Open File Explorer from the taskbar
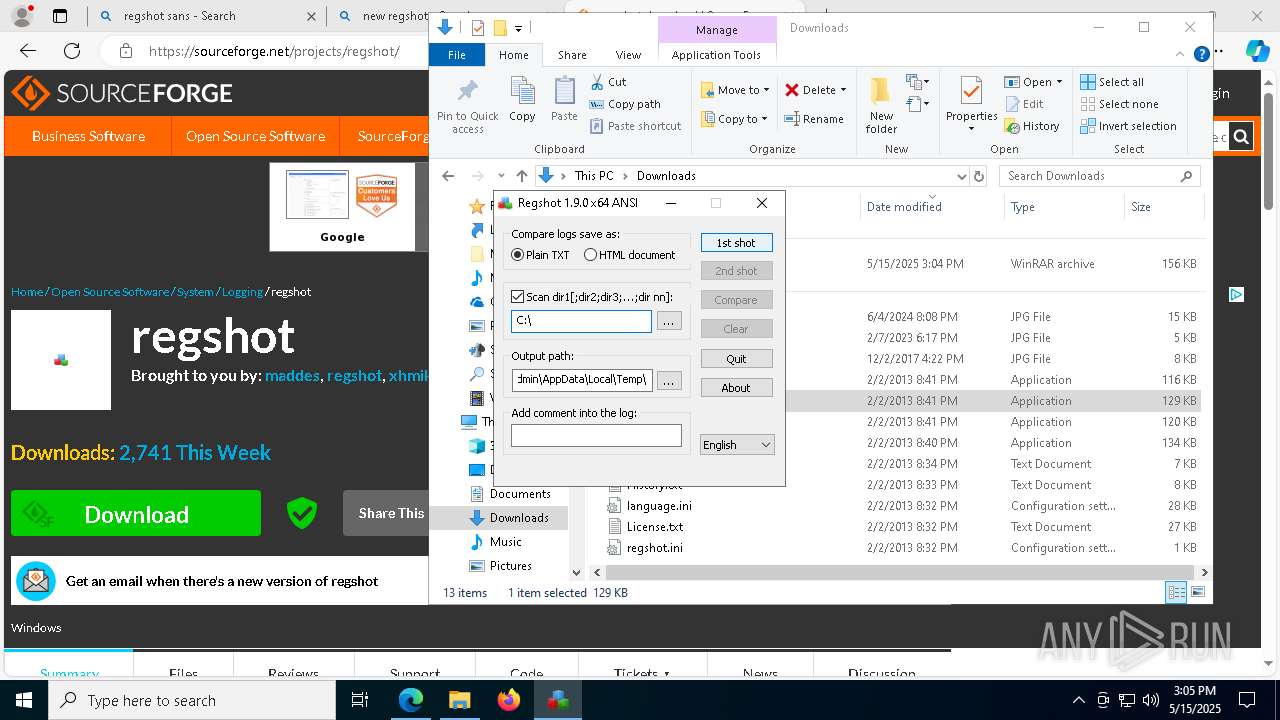This screenshot has width=1280, height=720. click(460, 700)
